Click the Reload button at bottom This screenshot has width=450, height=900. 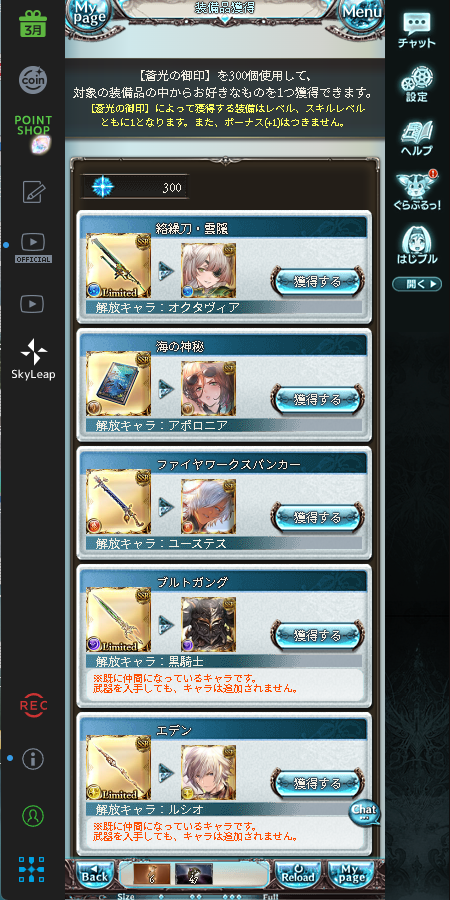(x=298, y=874)
